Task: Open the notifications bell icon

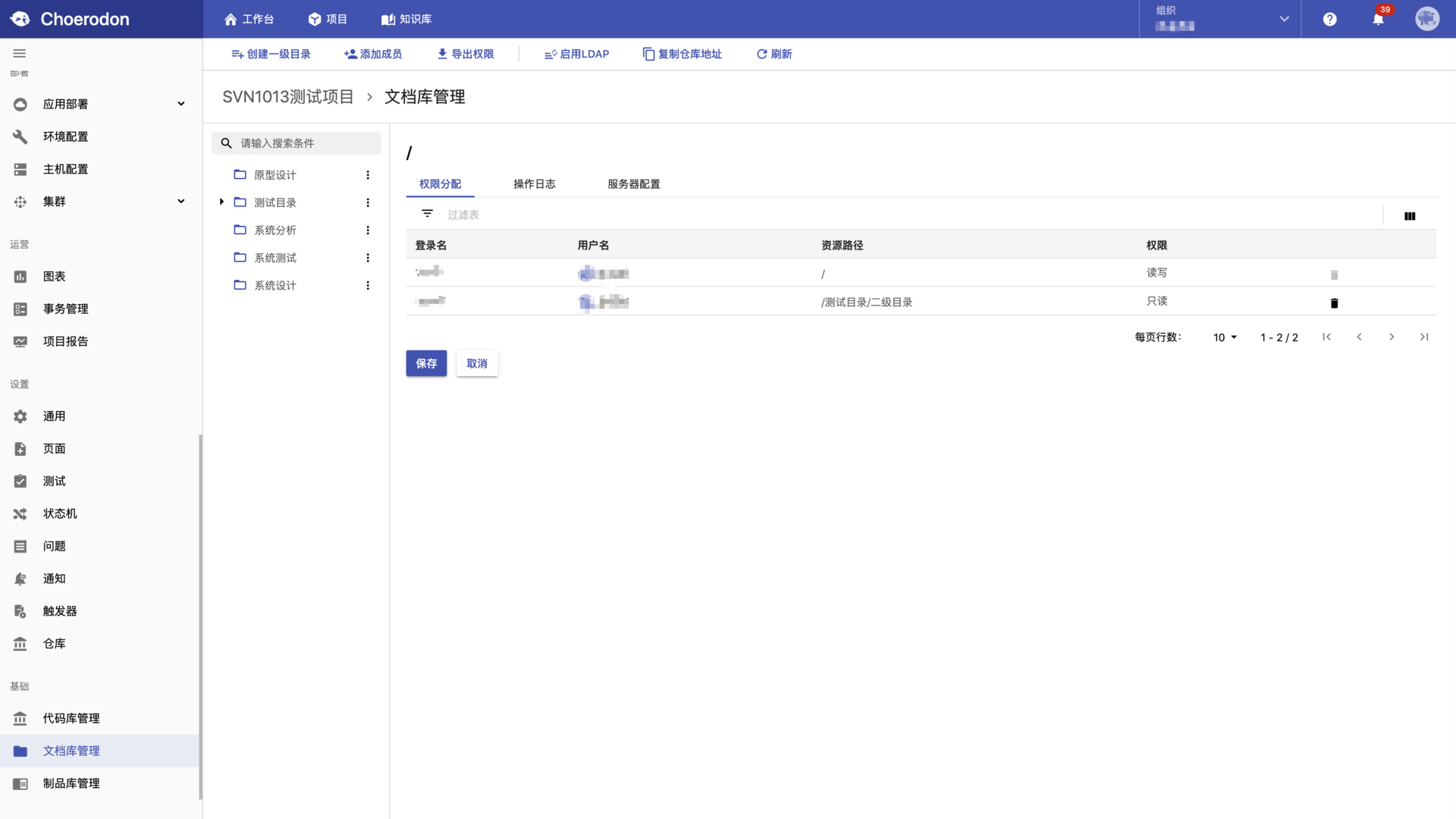Action: pyautogui.click(x=1378, y=19)
